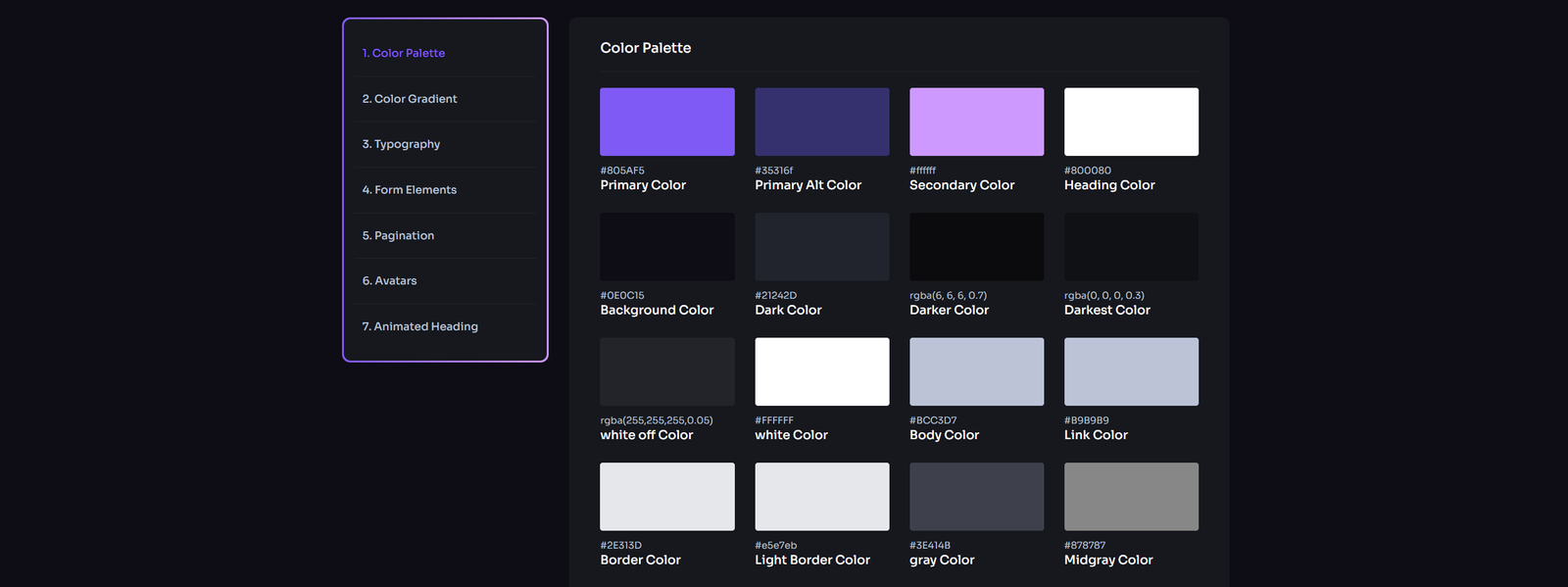Click the #805AF5 hex code text

622,171
